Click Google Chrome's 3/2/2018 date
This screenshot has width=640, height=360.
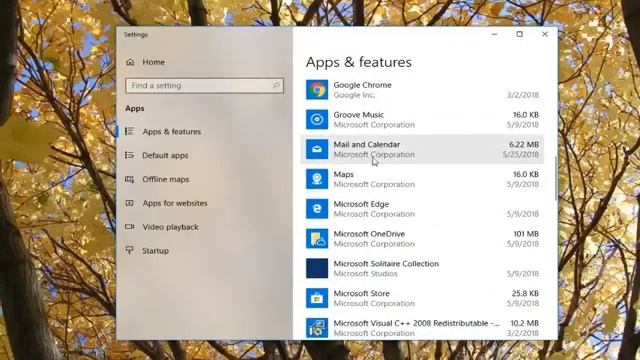coord(523,95)
